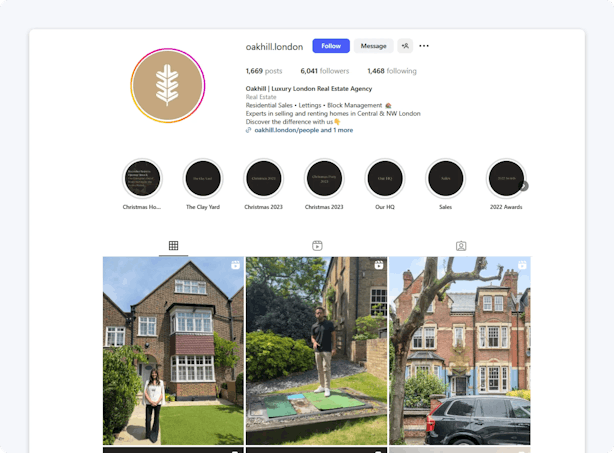Open the three-dot more options menu
Image resolution: width=614 pixels, height=453 pixels.
coord(424,46)
